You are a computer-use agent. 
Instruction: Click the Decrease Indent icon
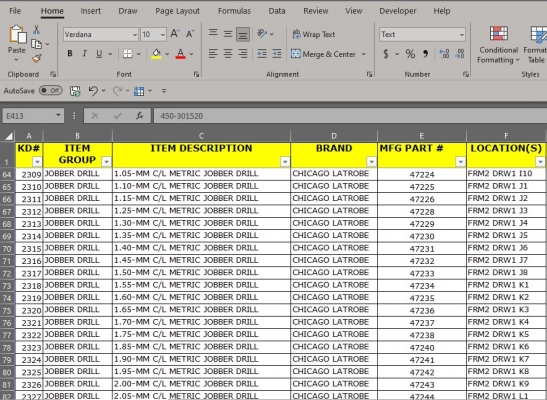pos(262,54)
